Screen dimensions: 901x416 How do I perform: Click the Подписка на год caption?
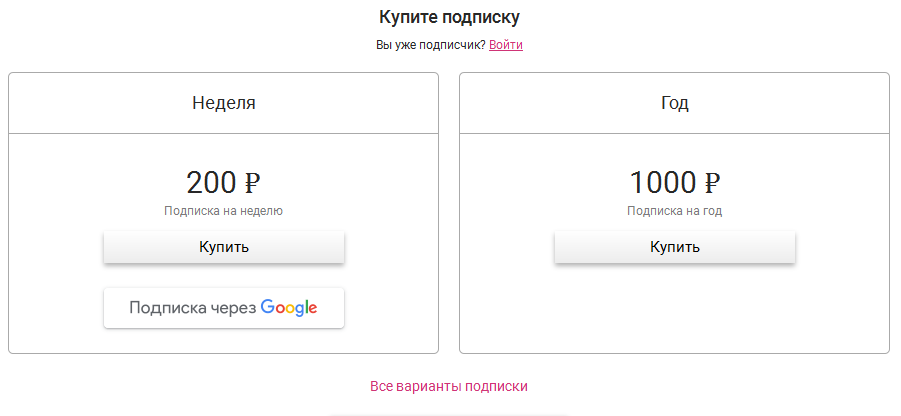[675, 211]
